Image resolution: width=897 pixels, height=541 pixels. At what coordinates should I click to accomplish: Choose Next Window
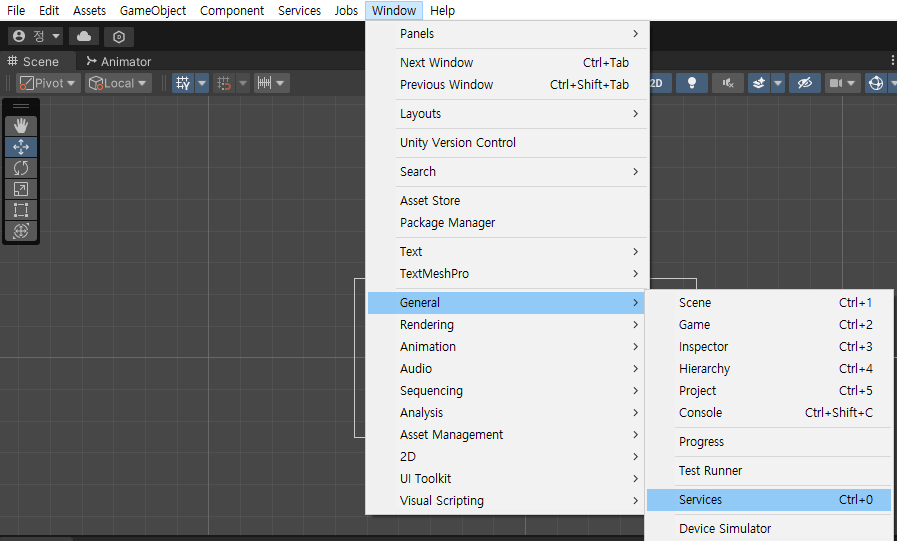coord(507,62)
